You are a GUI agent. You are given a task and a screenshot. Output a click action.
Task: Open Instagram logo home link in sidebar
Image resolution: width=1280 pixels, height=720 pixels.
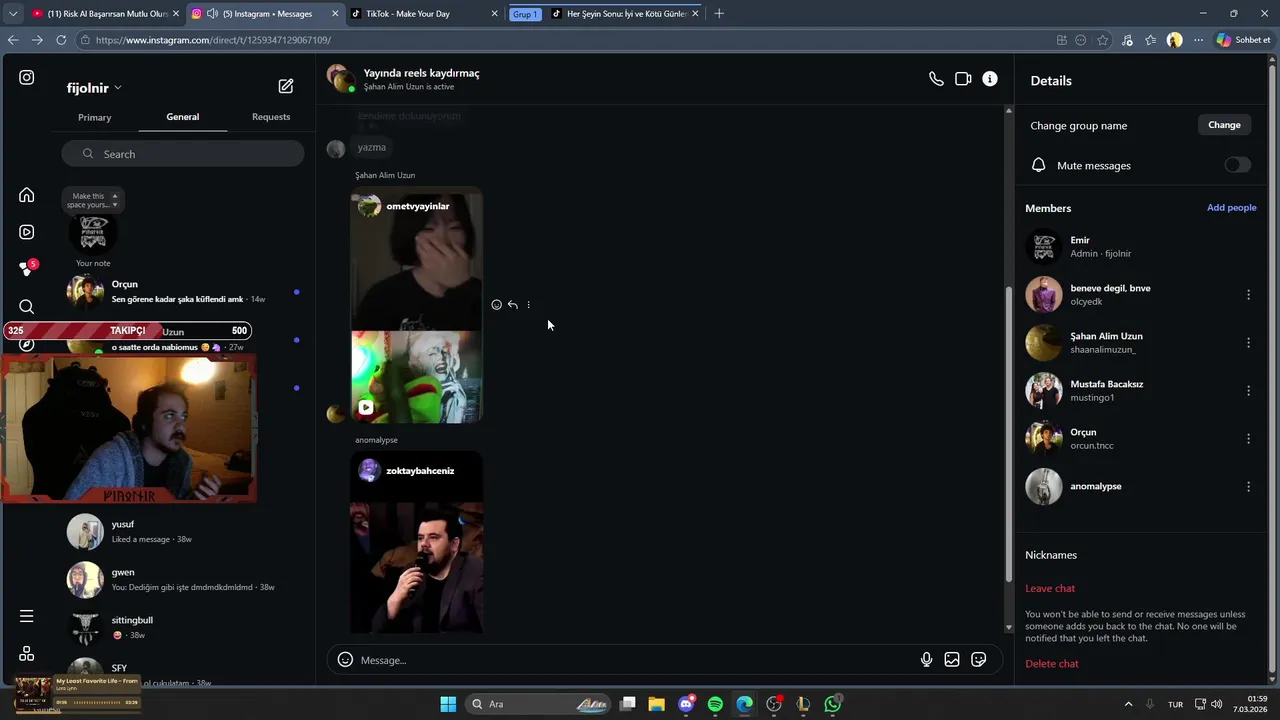[27, 77]
